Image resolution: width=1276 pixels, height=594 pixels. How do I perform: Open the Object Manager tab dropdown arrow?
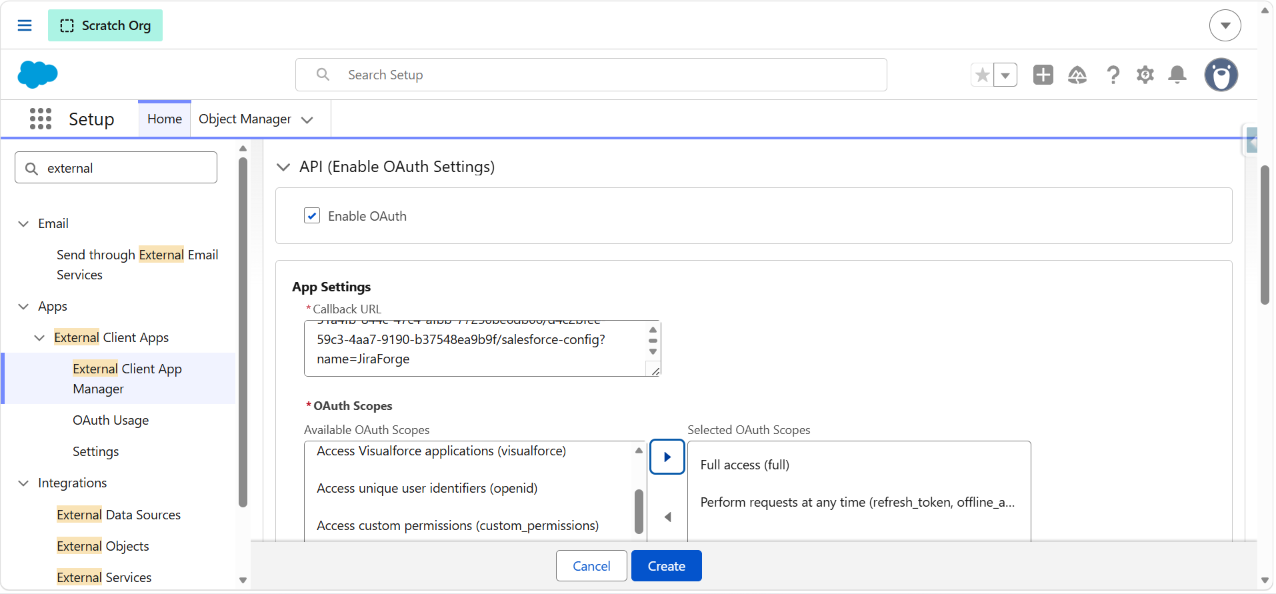coord(307,119)
